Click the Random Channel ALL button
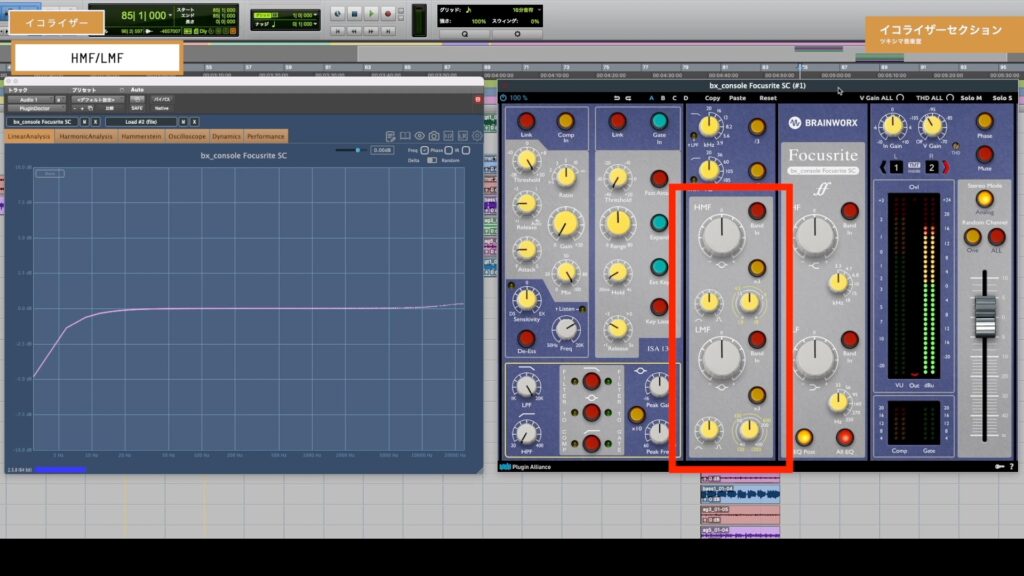Viewport: 1024px width, 576px height. tap(996, 236)
